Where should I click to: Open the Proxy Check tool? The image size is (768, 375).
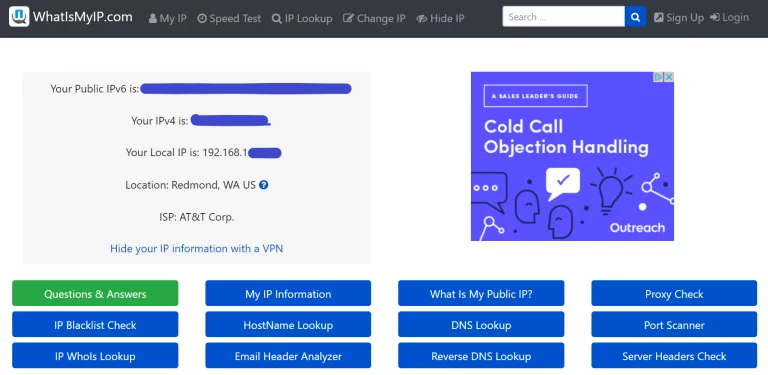point(674,293)
